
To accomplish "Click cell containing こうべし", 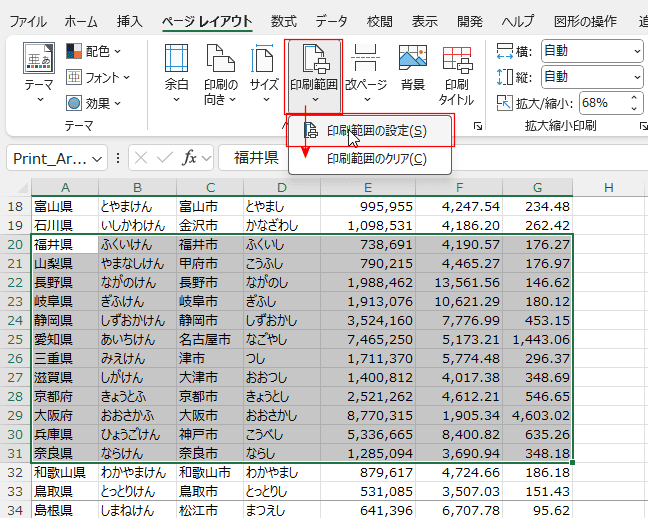I will (x=282, y=434).
